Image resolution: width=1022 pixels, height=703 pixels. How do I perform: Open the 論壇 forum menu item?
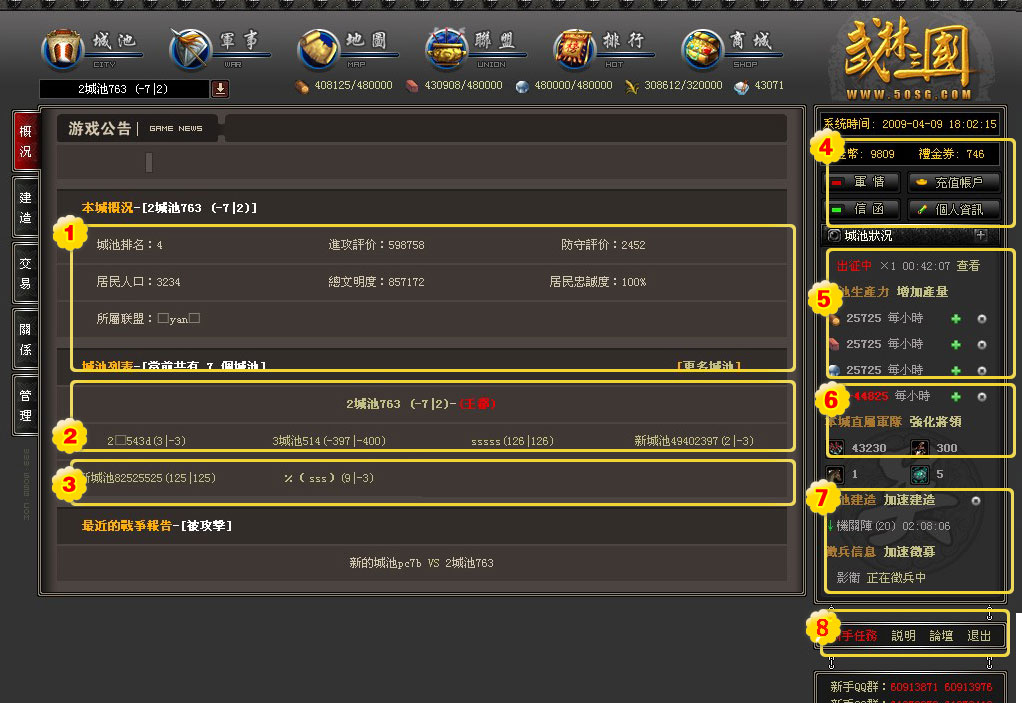point(941,636)
